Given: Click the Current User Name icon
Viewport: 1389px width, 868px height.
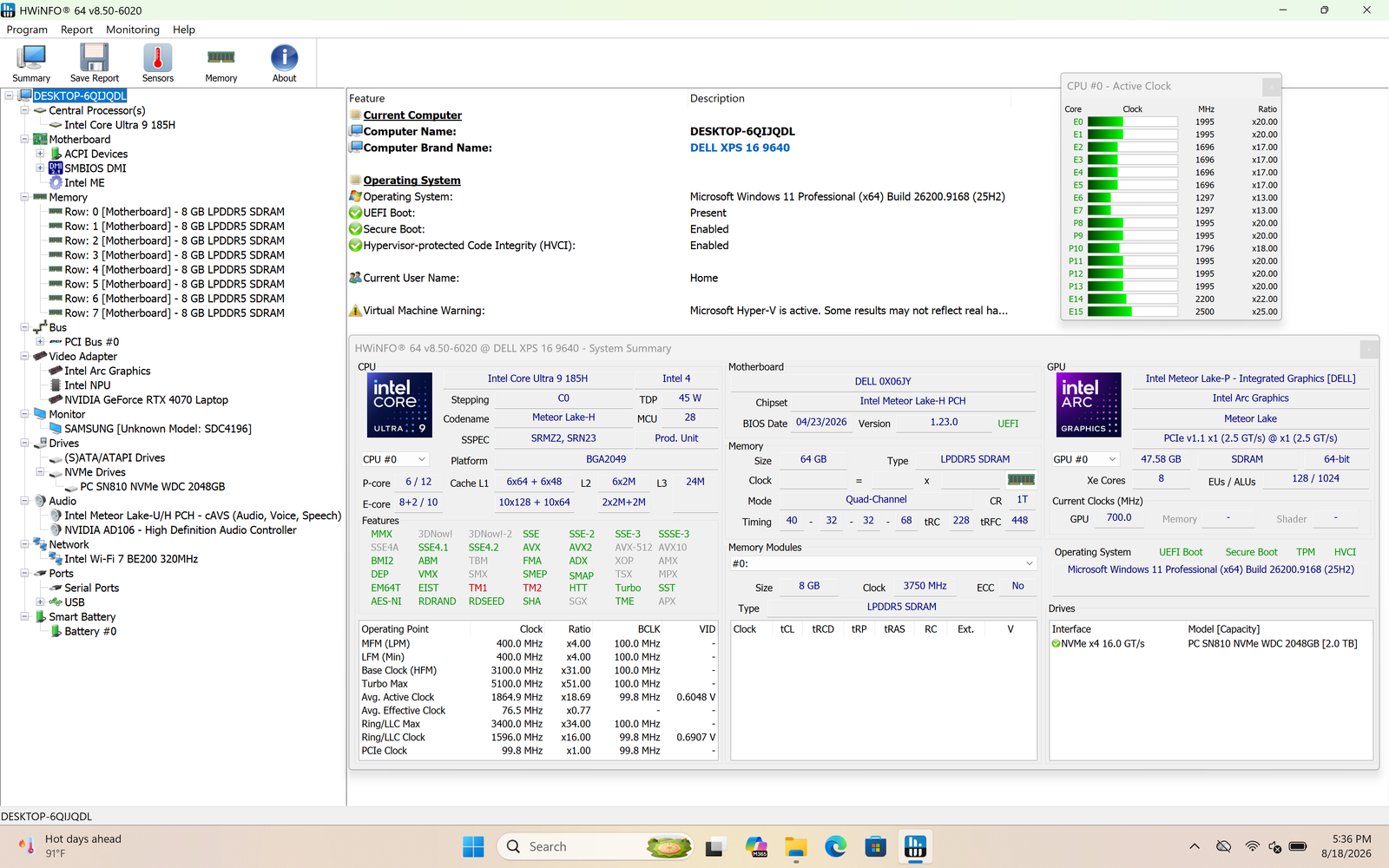Looking at the screenshot, I should tap(355, 279).
